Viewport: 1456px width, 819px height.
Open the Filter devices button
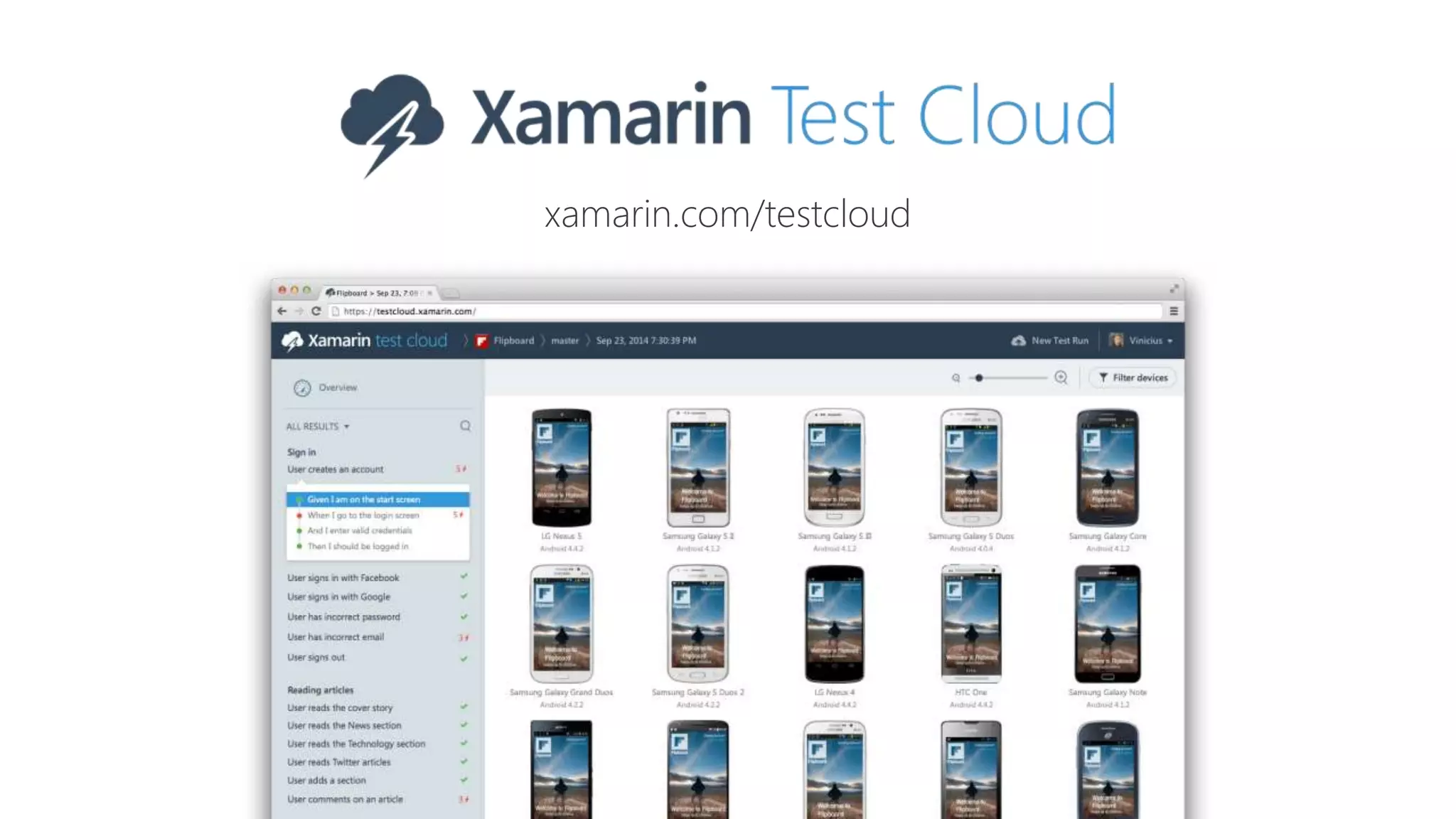point(1133,378)
